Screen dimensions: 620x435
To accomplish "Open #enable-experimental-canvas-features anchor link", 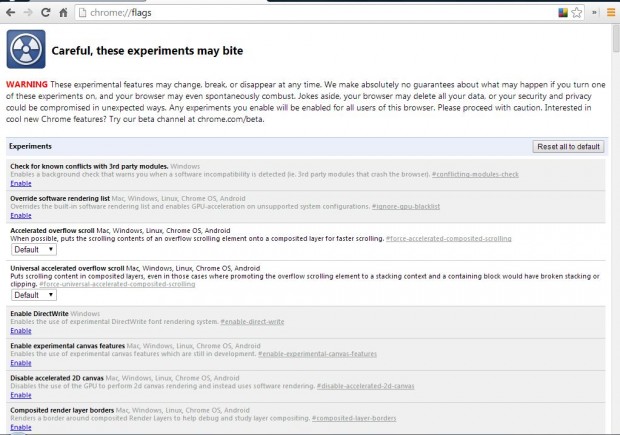I will tap(318, 354).
